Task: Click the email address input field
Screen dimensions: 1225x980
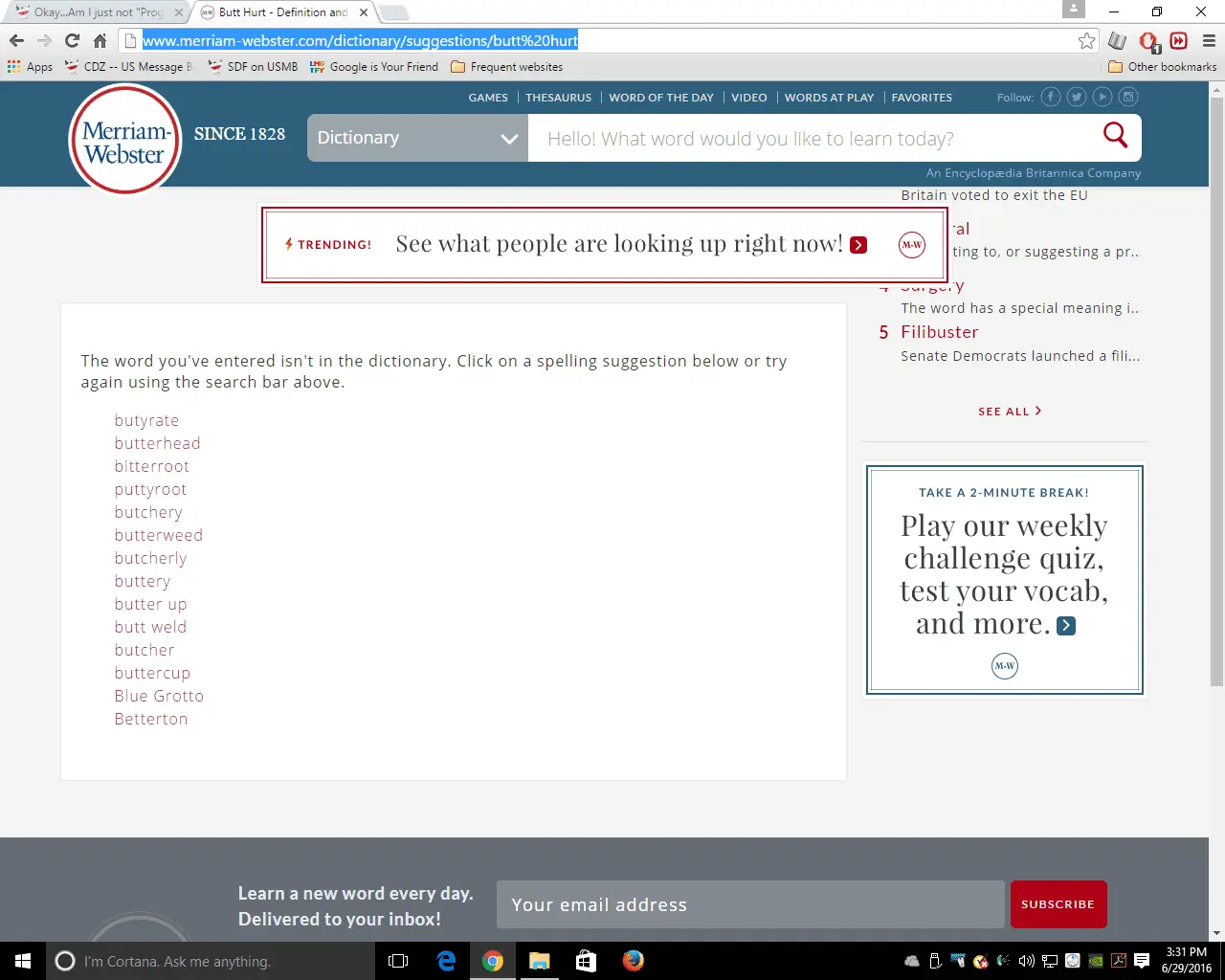Action: [750, 904]
